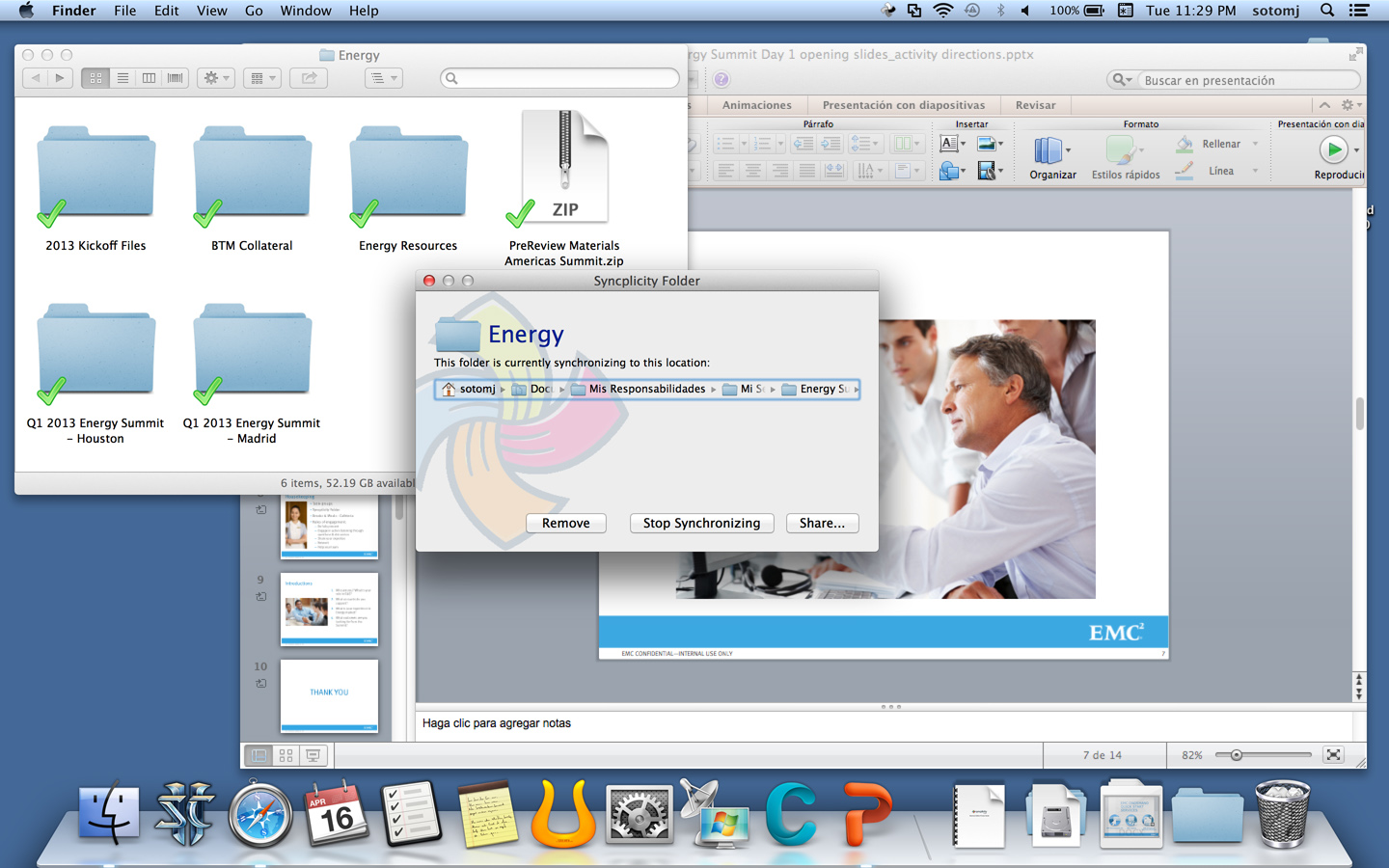Screen dimensions: 1389x868
Task: Switch Finder to list view
Action: point(123,78)
